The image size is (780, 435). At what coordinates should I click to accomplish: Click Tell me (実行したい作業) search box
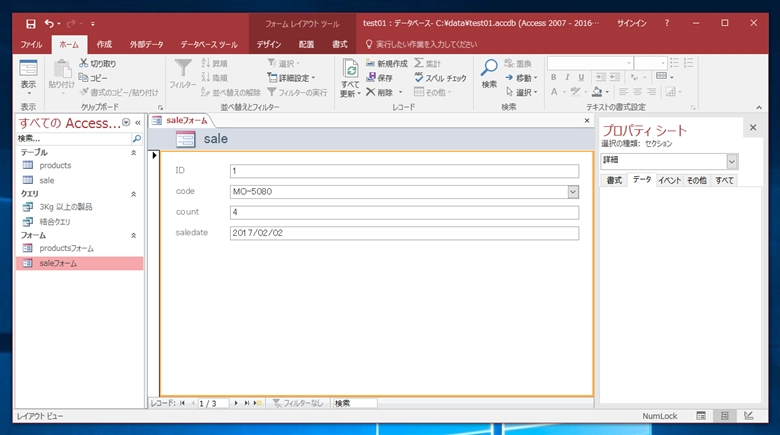426,44
